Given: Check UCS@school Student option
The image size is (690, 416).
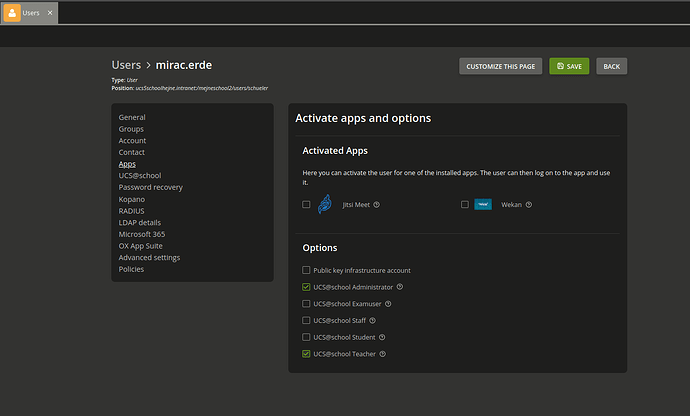Looking at the screenshot, I should pyautogui.click(x=306, y=337).
